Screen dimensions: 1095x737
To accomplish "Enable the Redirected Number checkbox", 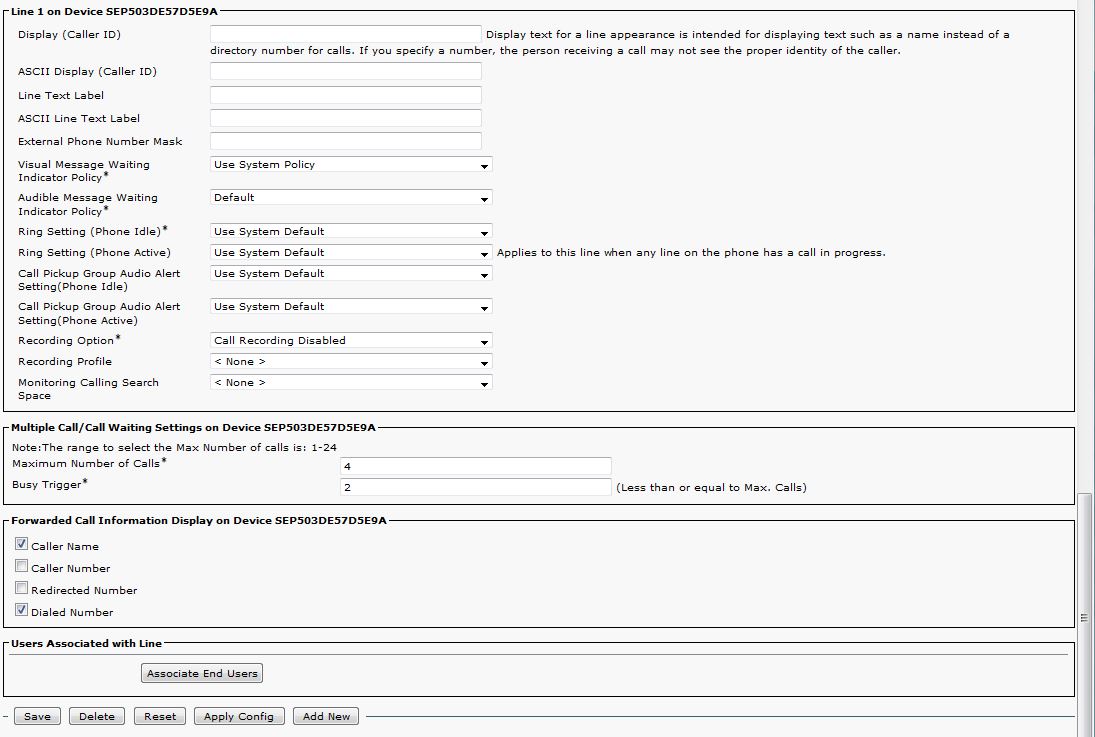I will point(21,589).
